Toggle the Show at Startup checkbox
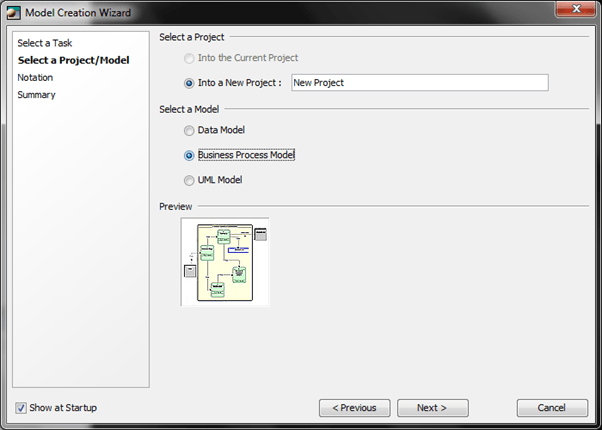602x430 pixels. point(22,408)
